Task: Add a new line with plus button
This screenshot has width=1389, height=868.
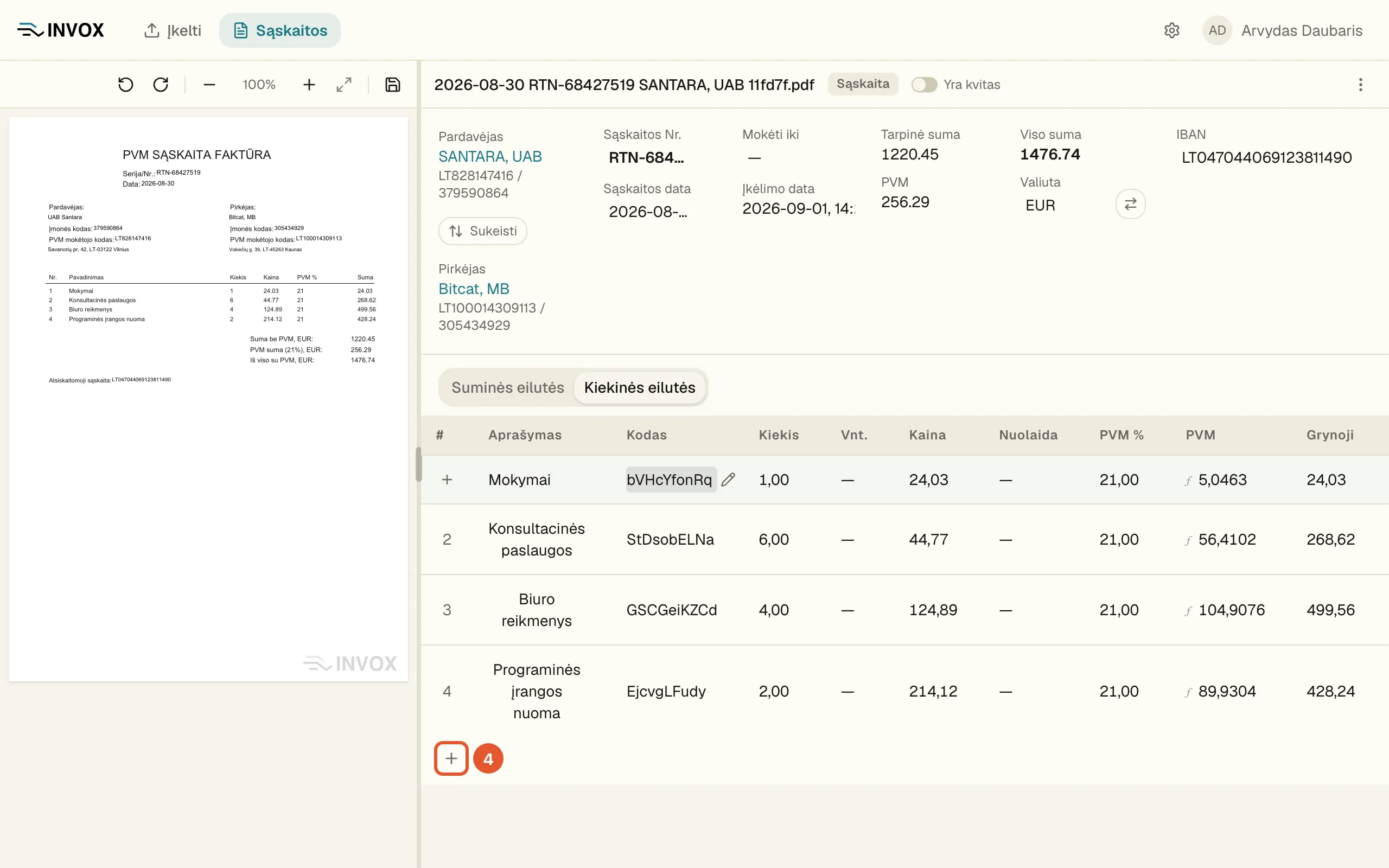Action: click(451, 758)
